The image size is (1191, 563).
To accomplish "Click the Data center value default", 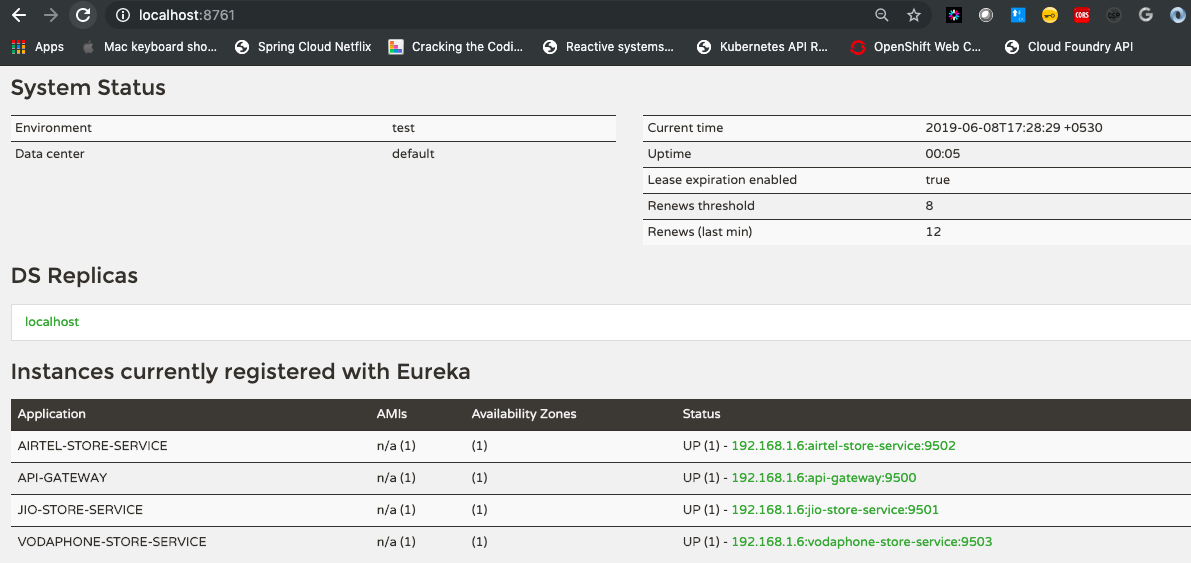I will coord(413,153).
